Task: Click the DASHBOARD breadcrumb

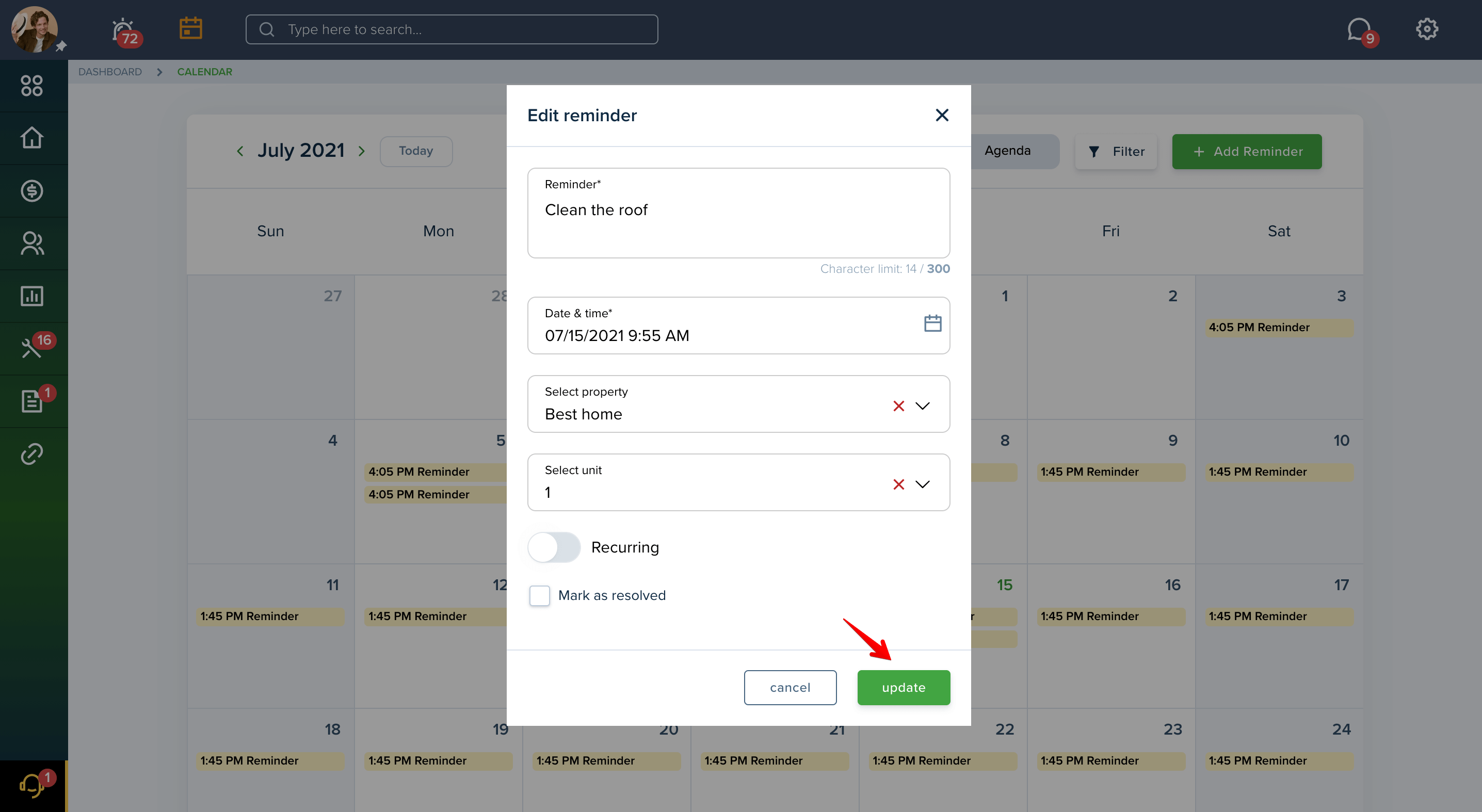Action: [x=110, y=72]
